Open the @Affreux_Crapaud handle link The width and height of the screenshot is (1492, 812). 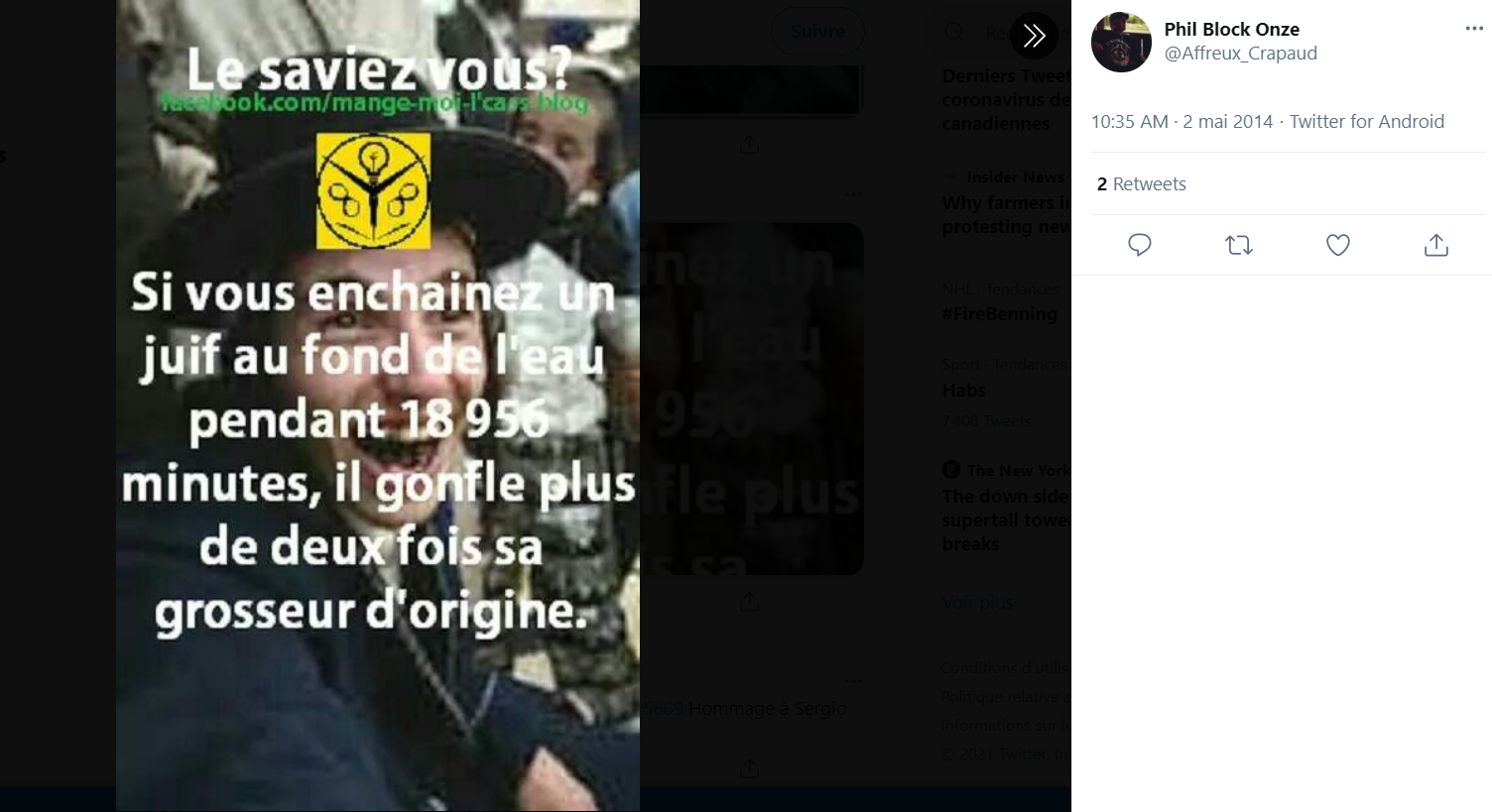click(1240, 54)
